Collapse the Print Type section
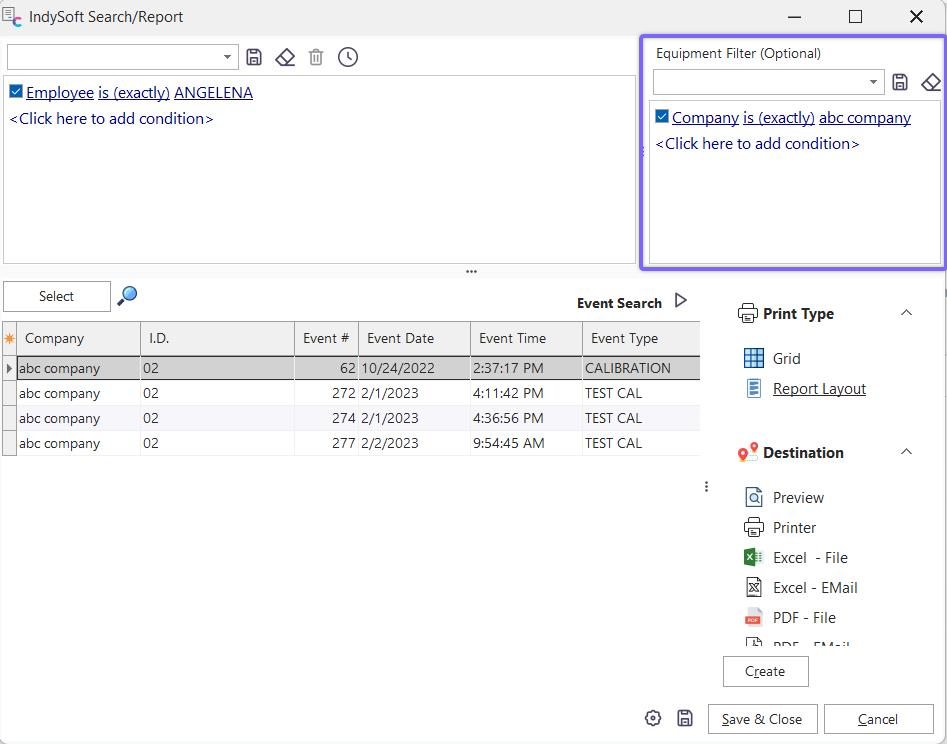 pyautogui.click(x=906, y=313)
